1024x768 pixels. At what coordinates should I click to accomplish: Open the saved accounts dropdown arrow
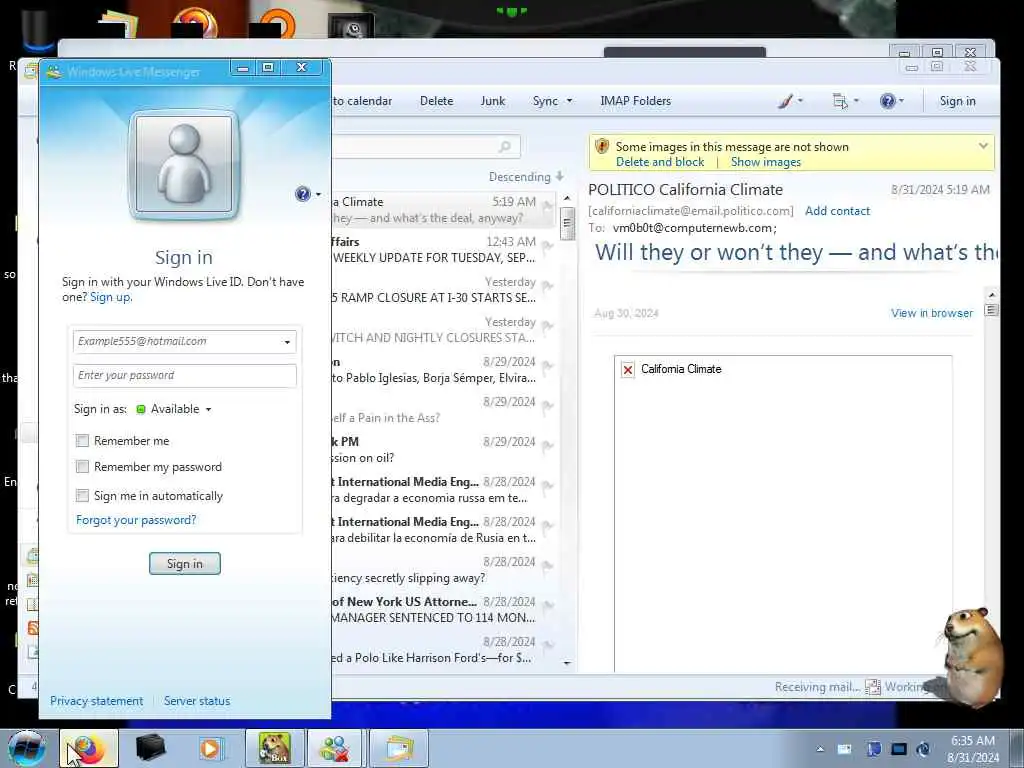[x=287, y=342]
